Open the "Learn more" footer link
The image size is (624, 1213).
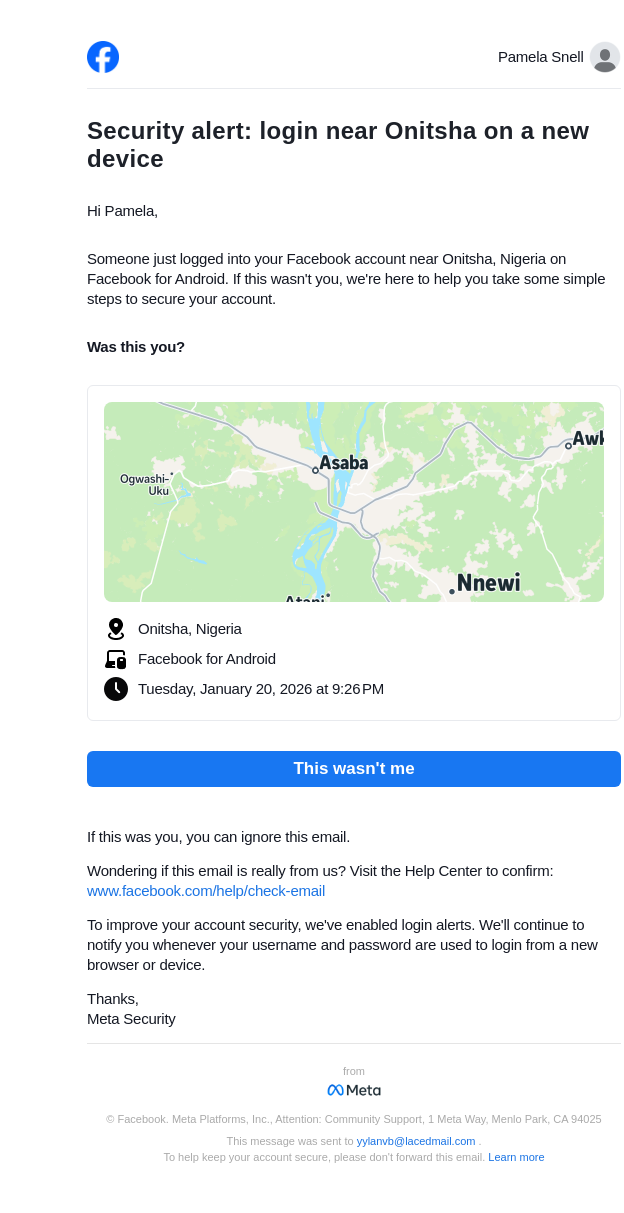tap(516, 1157)
